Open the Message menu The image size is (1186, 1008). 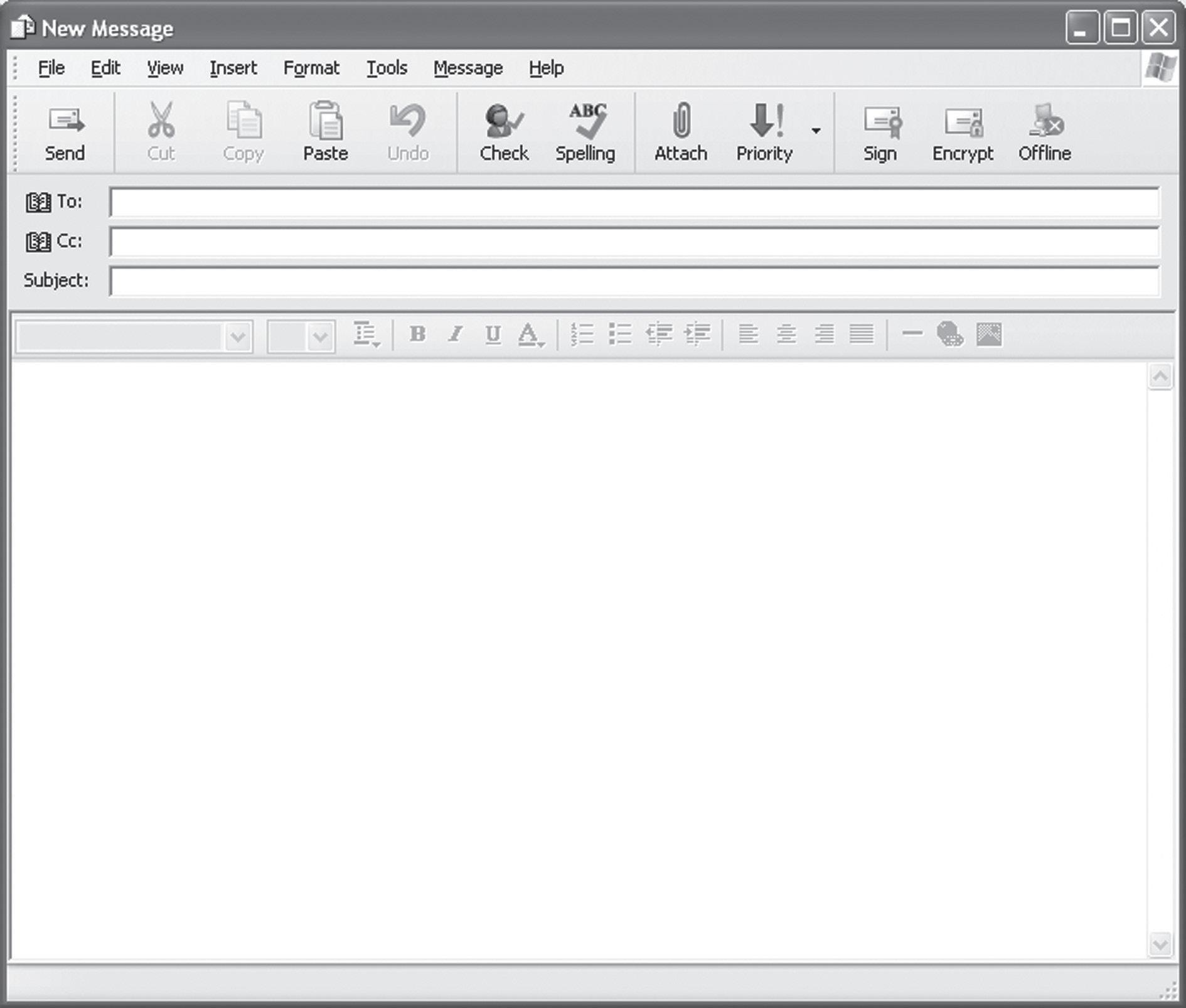(x=468, y=68)
